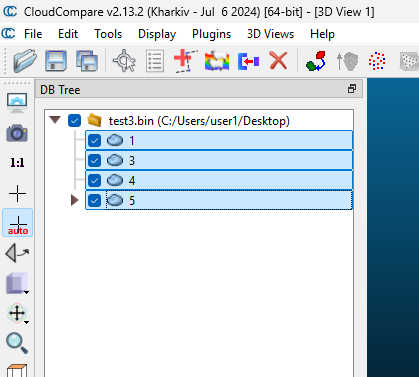Image resolution: width=419 pixels, height=377 pixels.
Task: Click the grey head normals icon
Action: (347, 61)
